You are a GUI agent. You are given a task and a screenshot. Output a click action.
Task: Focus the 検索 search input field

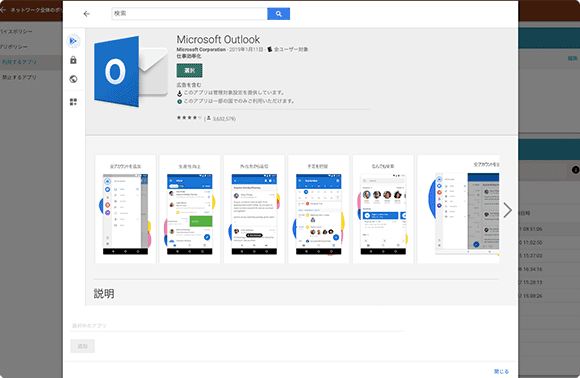[x=189, y=14]
